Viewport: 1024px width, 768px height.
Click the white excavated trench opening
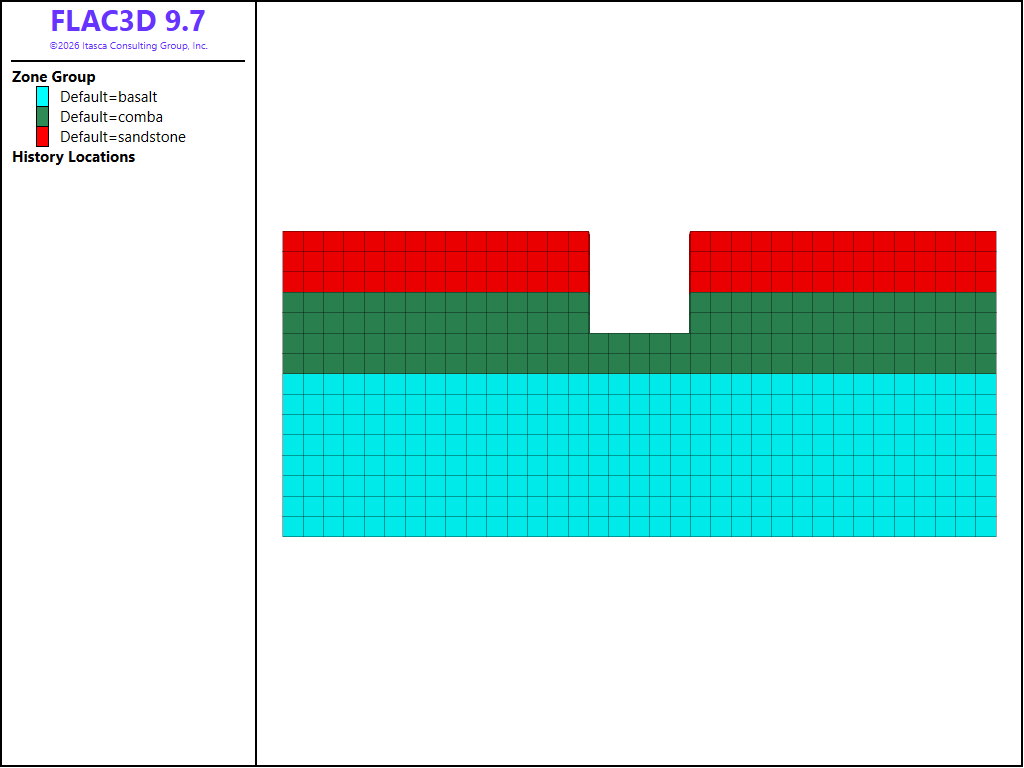click(x=640, y=282)
